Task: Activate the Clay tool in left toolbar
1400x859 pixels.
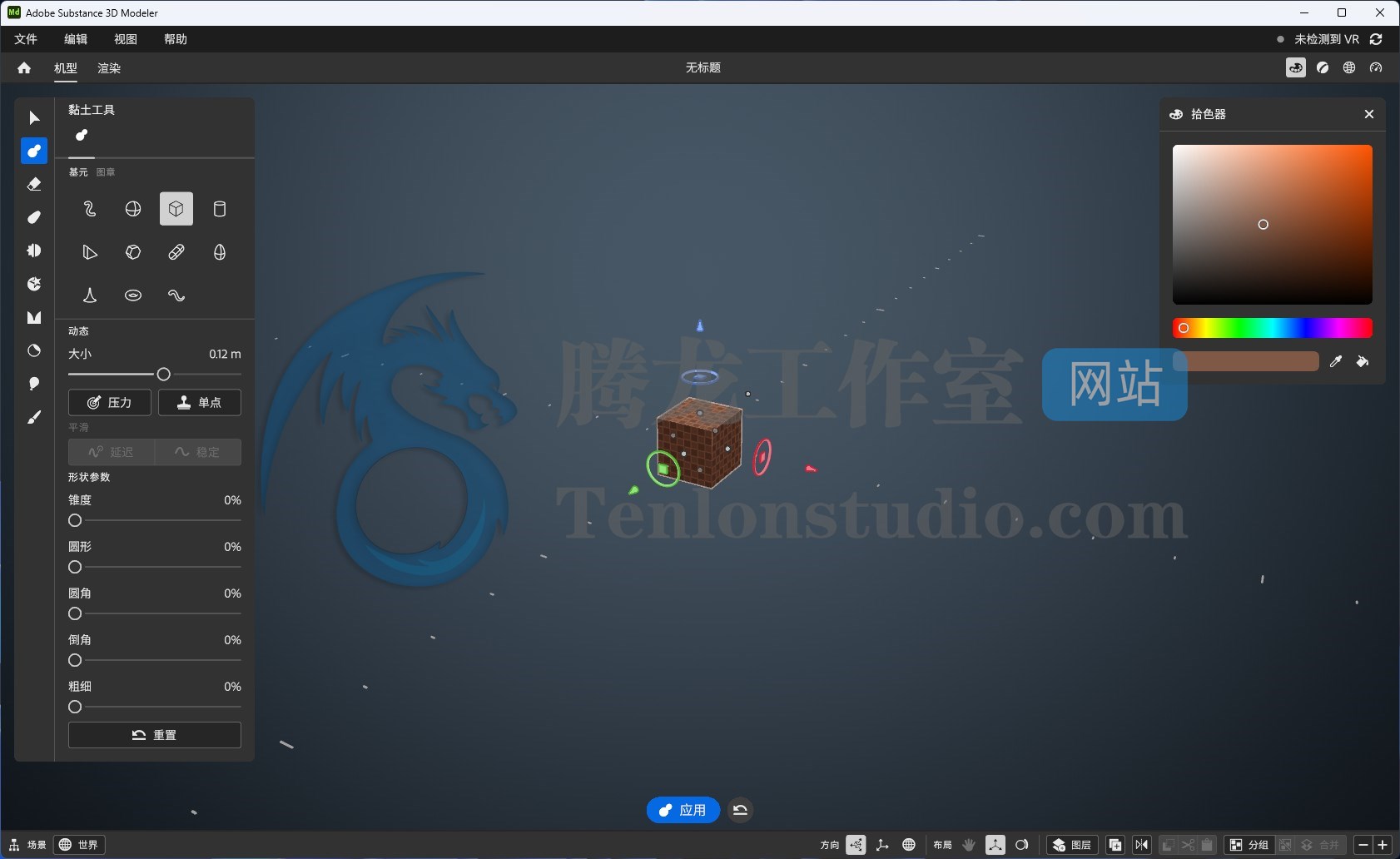Action: click(x=34, y=151)
